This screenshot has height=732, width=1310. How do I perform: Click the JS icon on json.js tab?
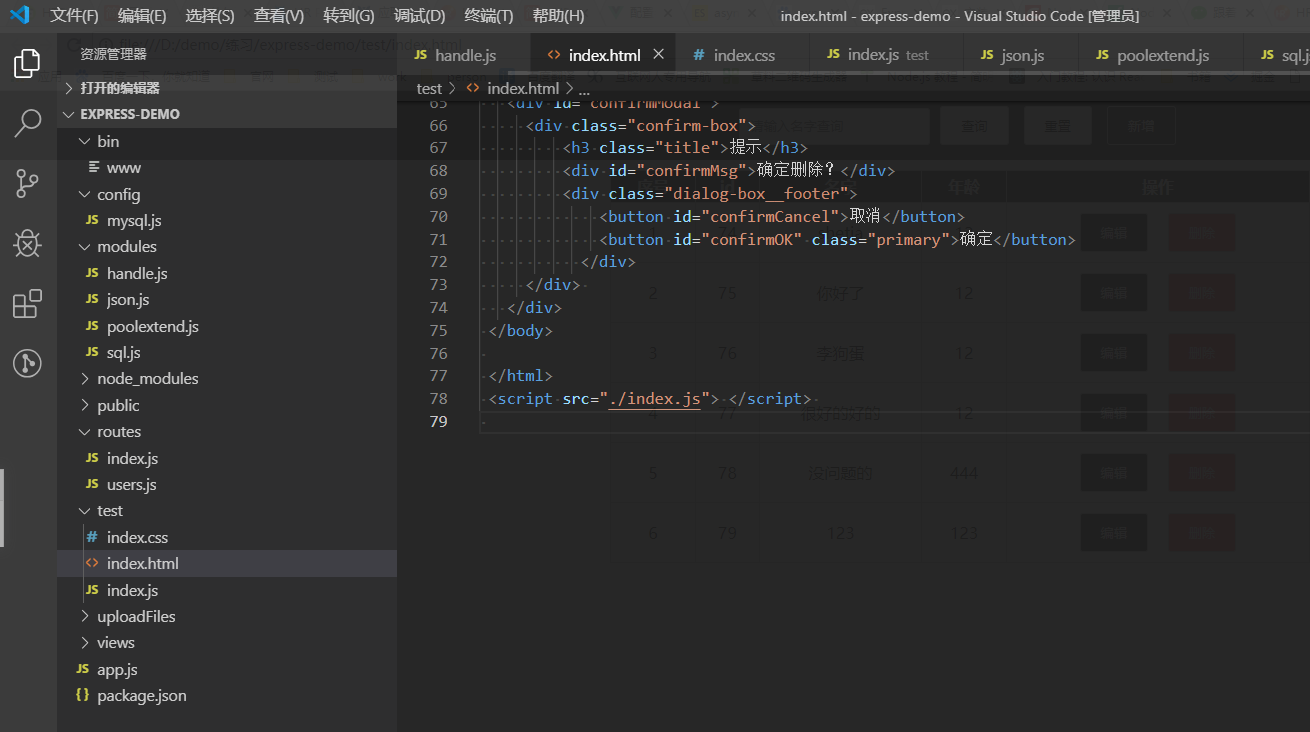(987, 55)
